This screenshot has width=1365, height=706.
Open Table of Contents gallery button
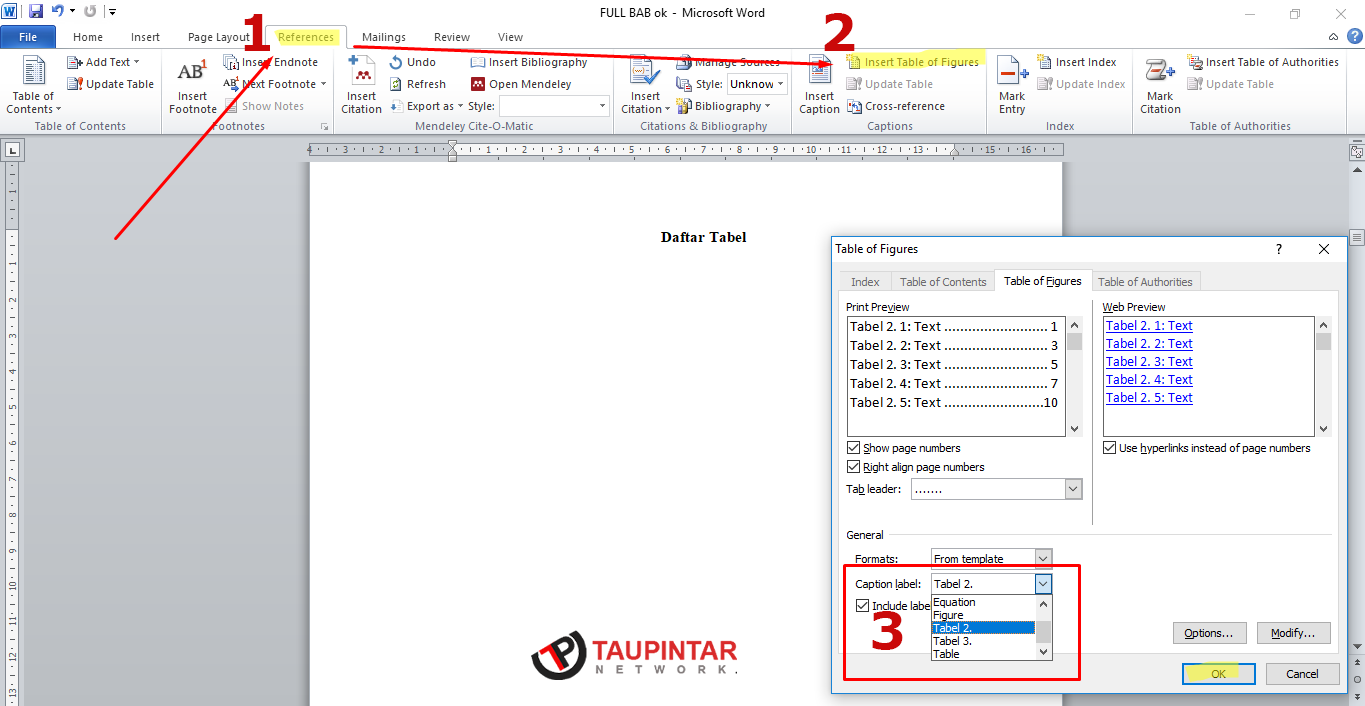coord(33,85)
